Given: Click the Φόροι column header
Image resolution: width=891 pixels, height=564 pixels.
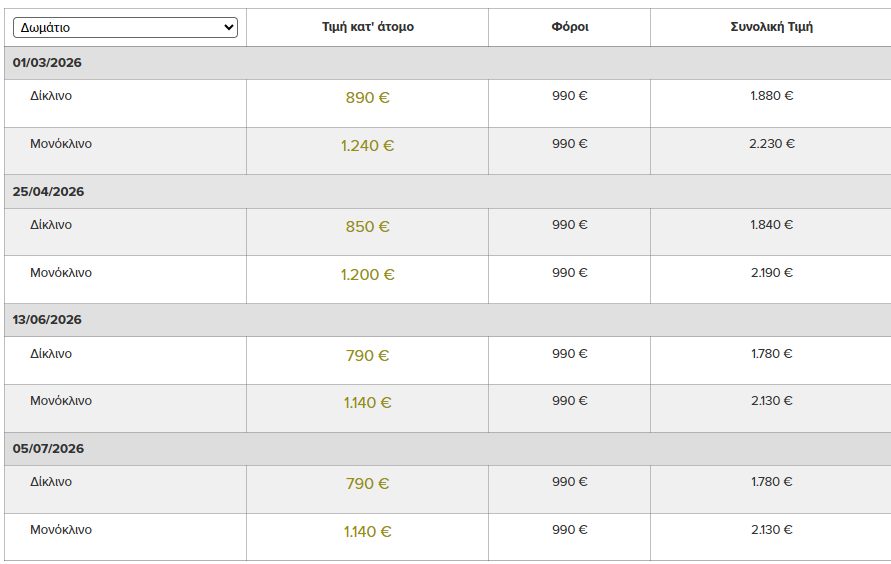Looking at the screenshot, I should tap(569, 27).
